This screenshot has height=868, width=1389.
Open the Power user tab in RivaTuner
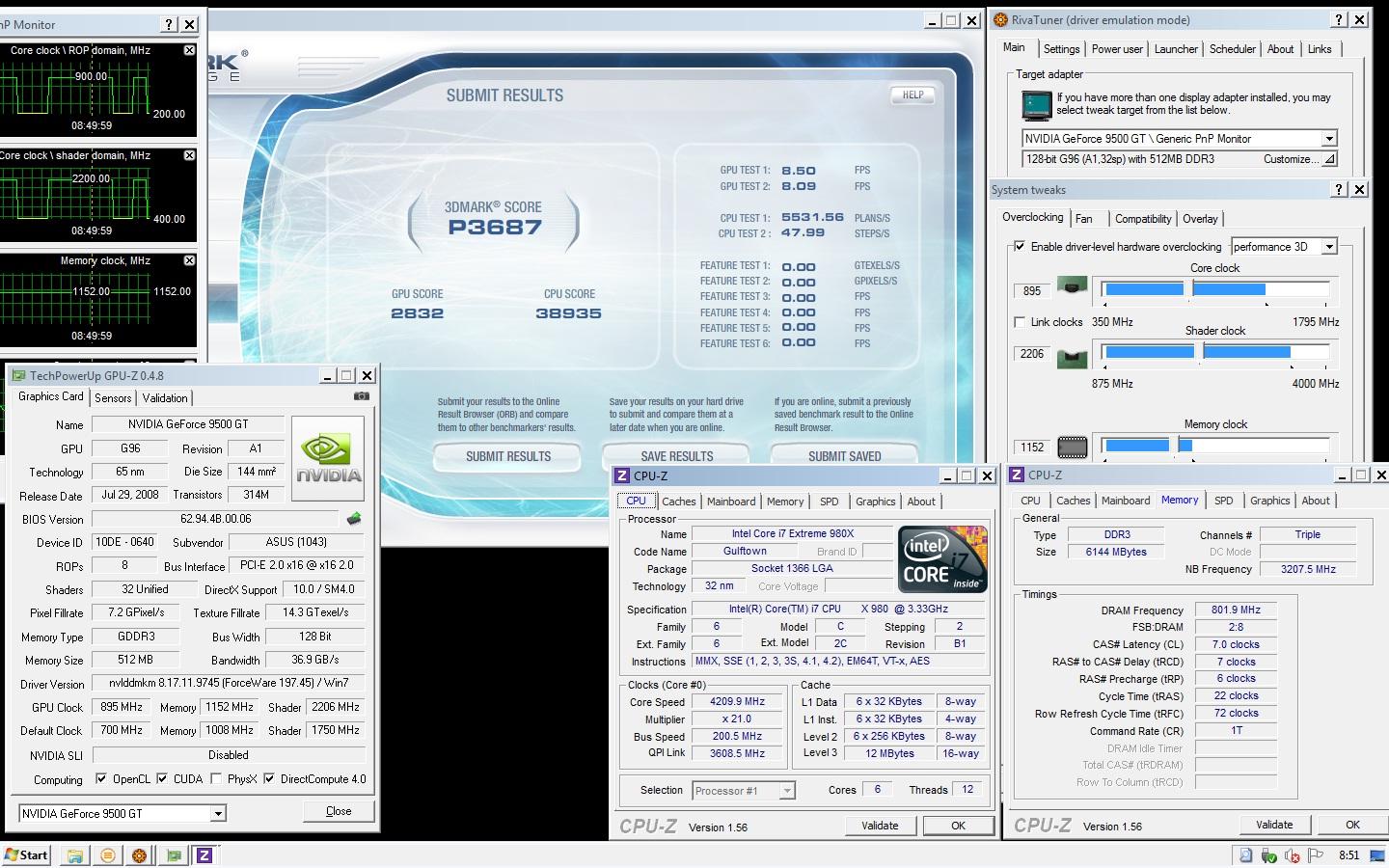click(x=1117, y=49)
